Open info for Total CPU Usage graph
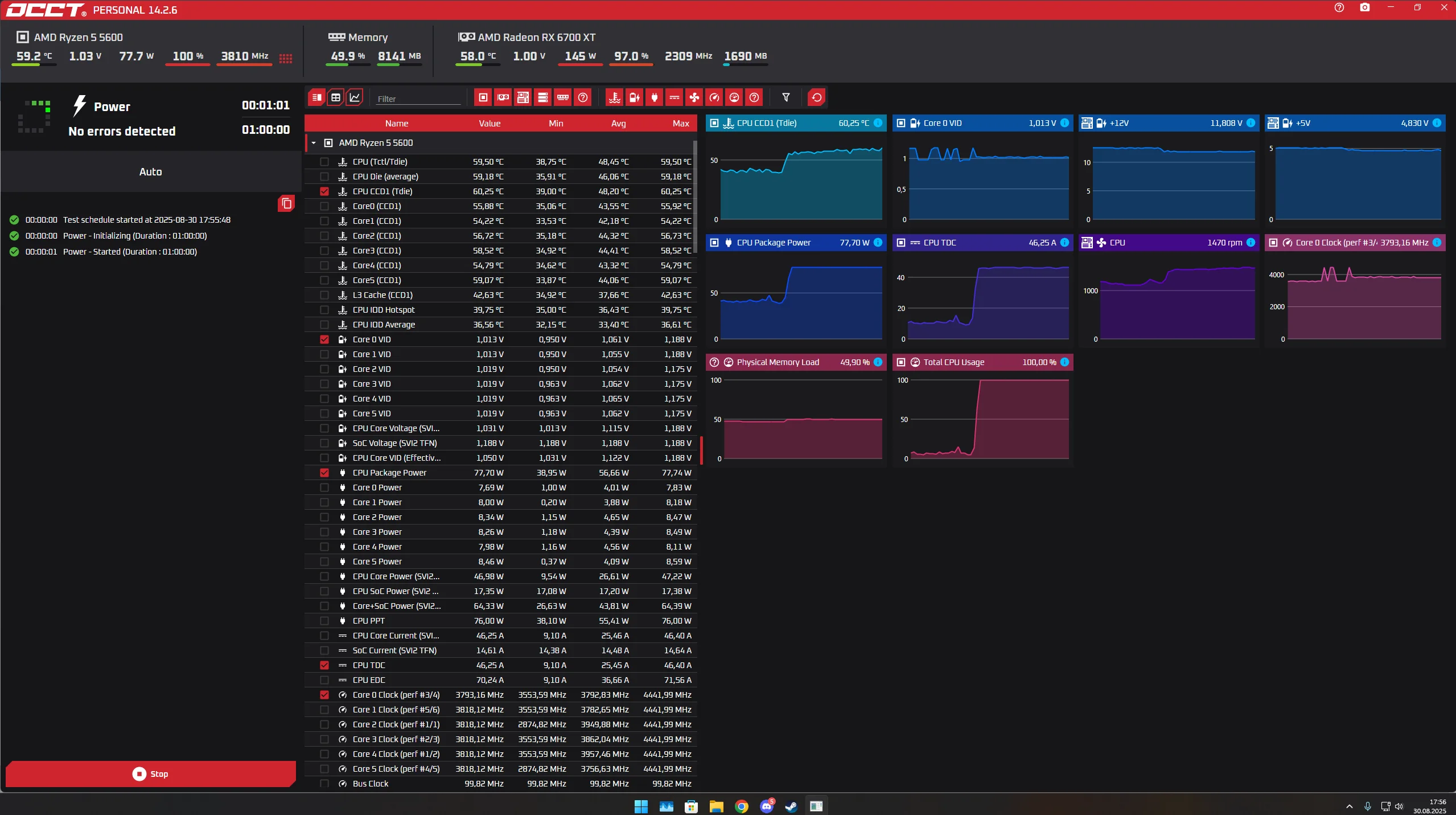 pyautogui.click(x=1064, y=362)
